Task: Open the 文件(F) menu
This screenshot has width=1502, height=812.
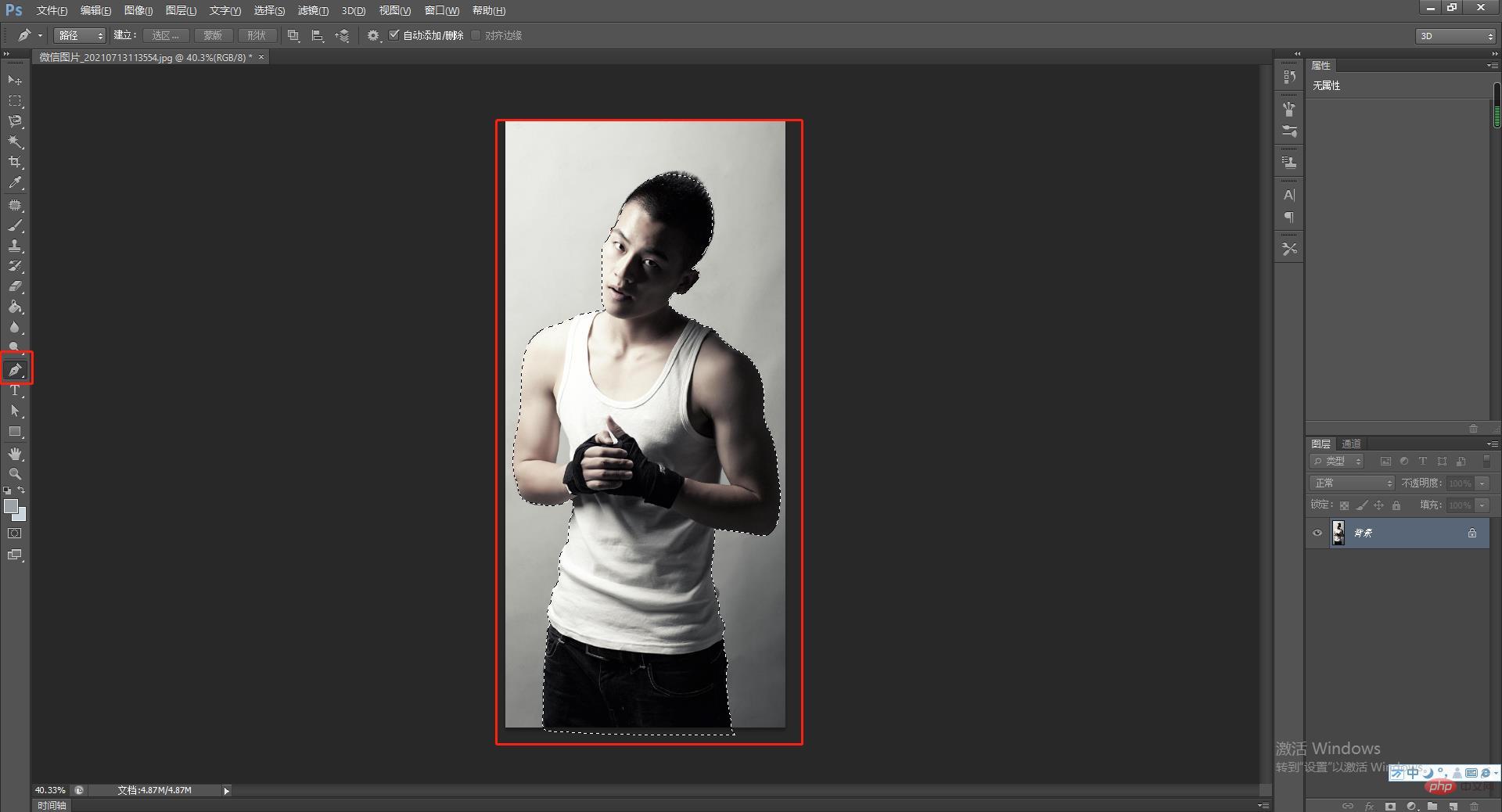Action: [x=52, y=10]
